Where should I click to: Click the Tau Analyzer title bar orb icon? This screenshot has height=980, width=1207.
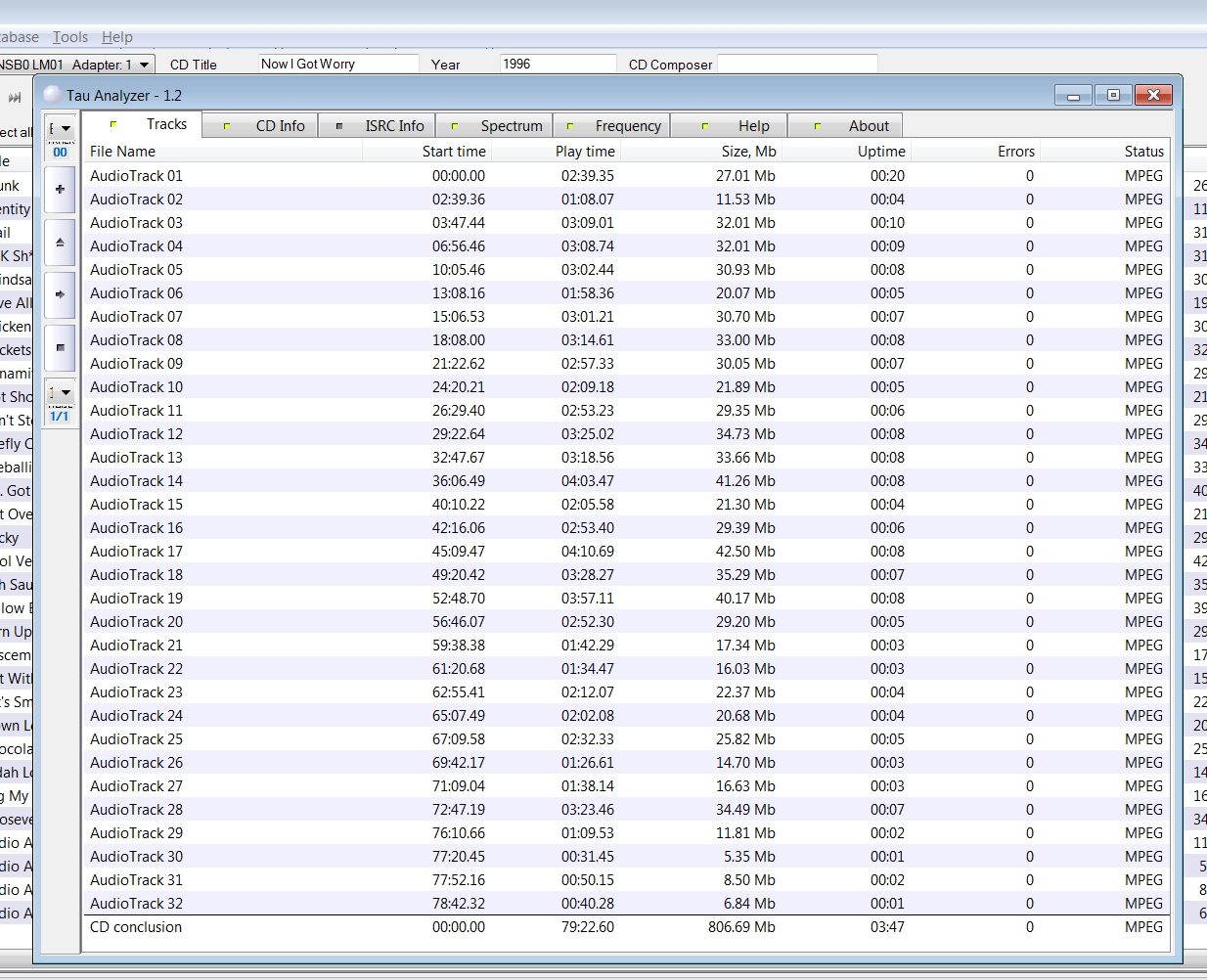(x=53, y=95)
